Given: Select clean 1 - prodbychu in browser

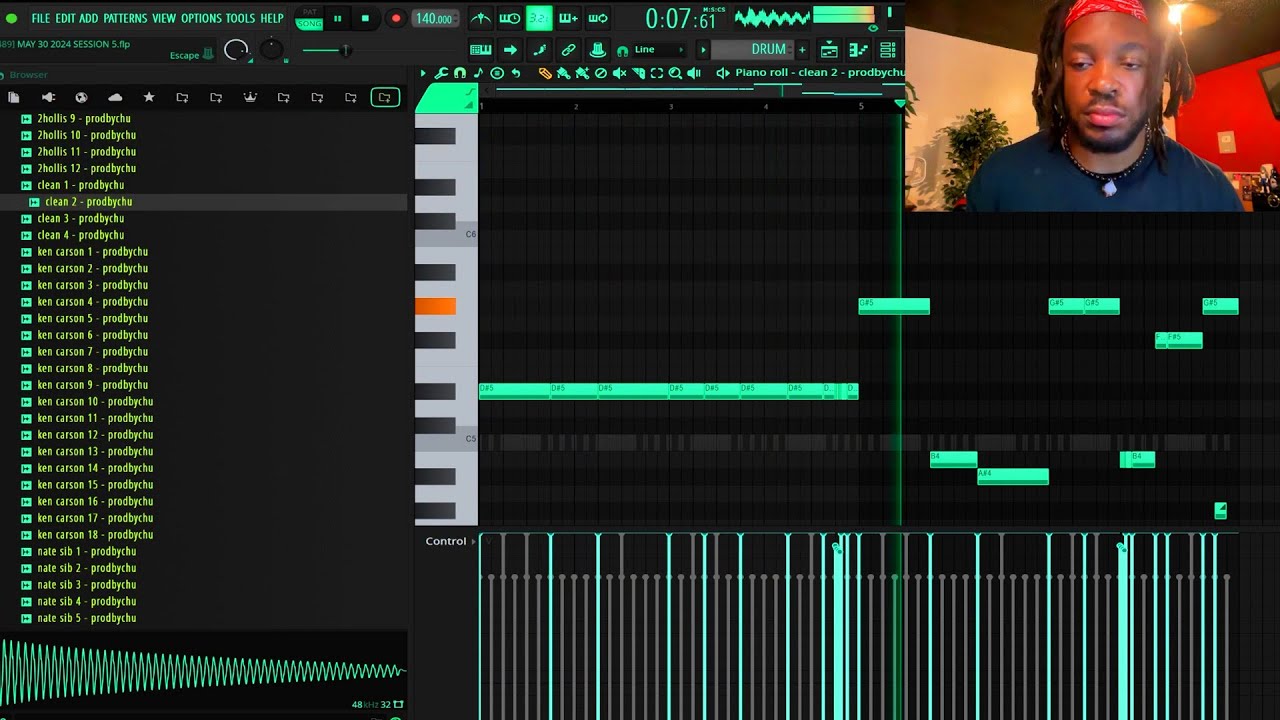Looking at the screenshot, I should 80,185.
